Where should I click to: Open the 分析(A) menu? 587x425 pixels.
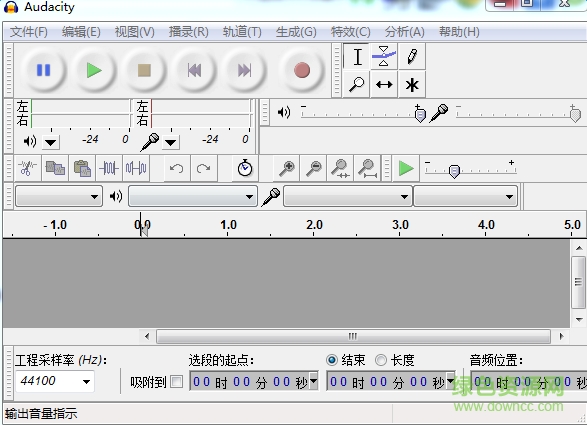404,32
